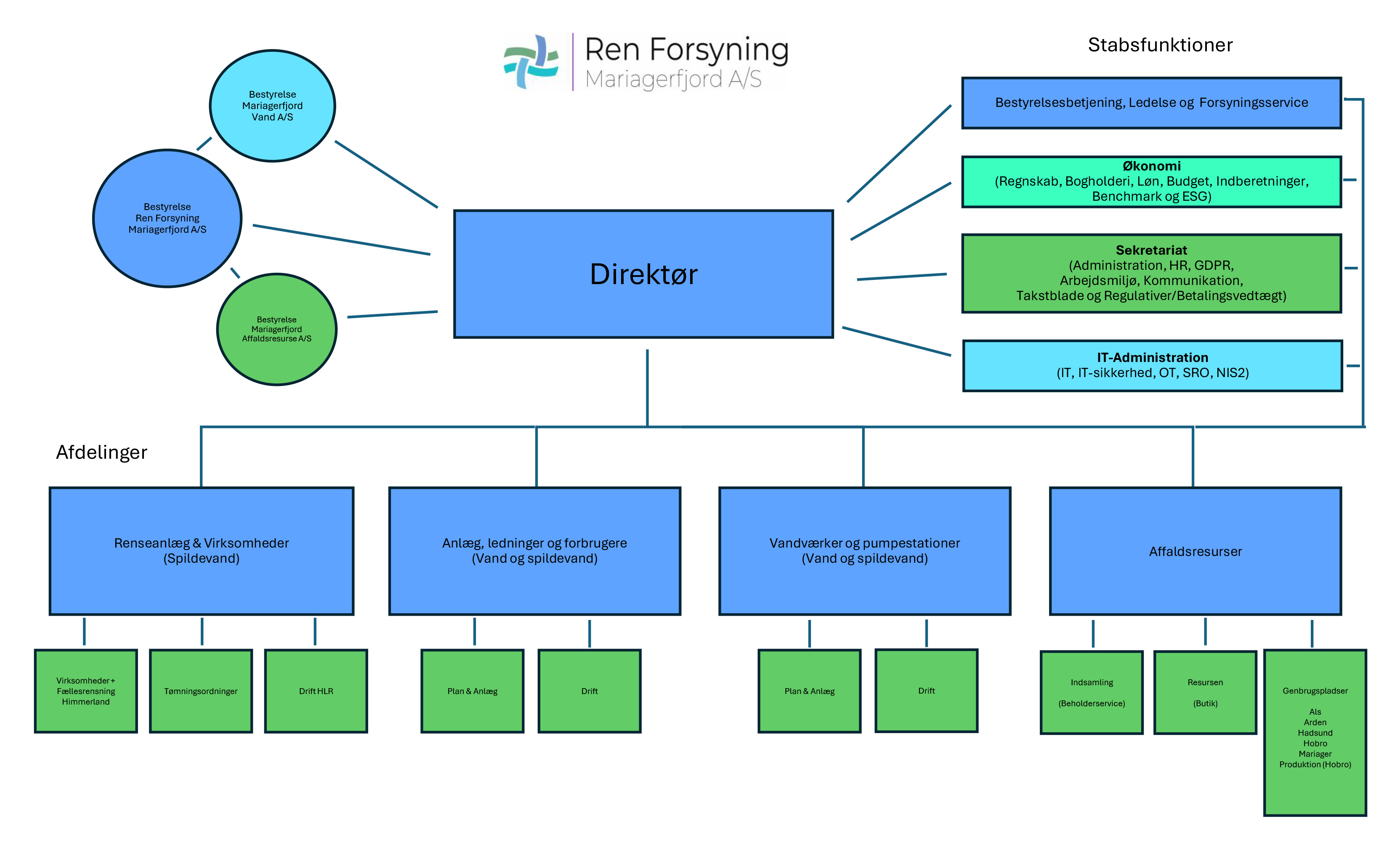Click Produktion (Hobro) text in Genbrugspladser
The image size is (1400, 859).
pos(1315,765)
